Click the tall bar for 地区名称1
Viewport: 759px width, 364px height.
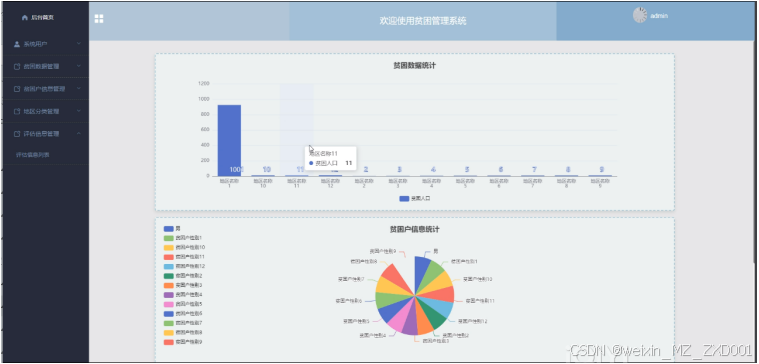(229, 140)
